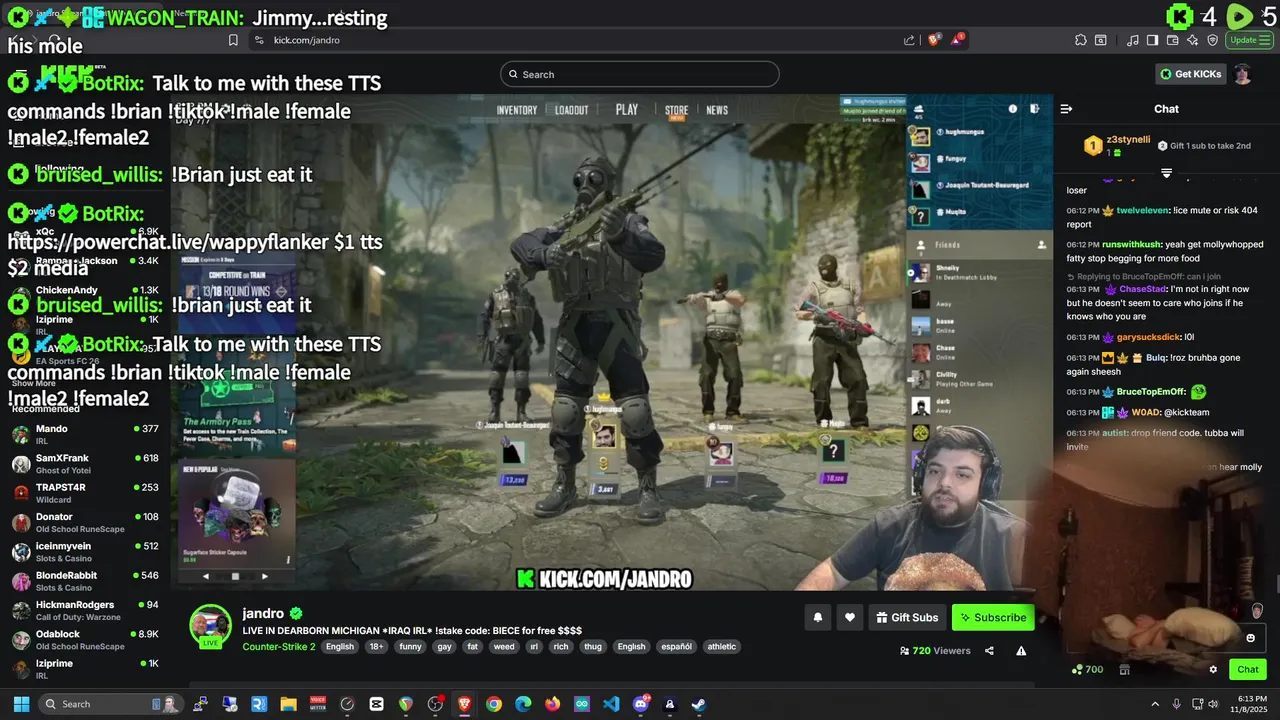The width and height of the screenshot is (1280, 720).
Task: Click the Windows taskbar Search box
Action: [110, 704]
